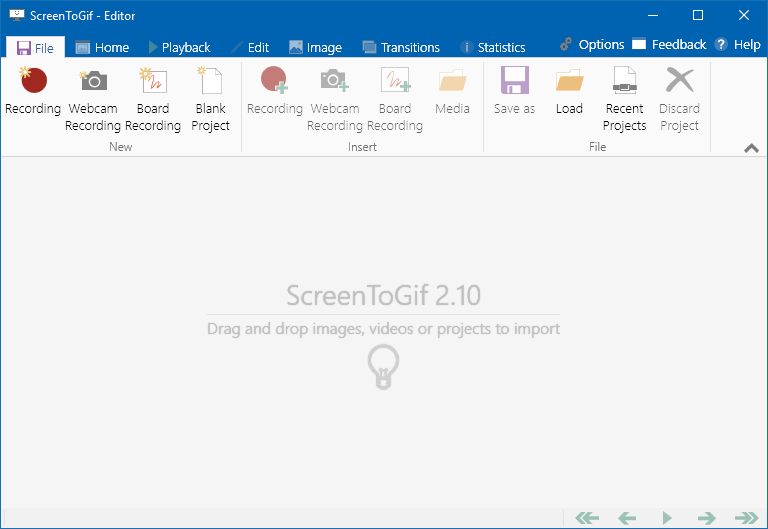Collapse the ribbon with the chevron
This screenshot has height=529, width=768.
751,148
